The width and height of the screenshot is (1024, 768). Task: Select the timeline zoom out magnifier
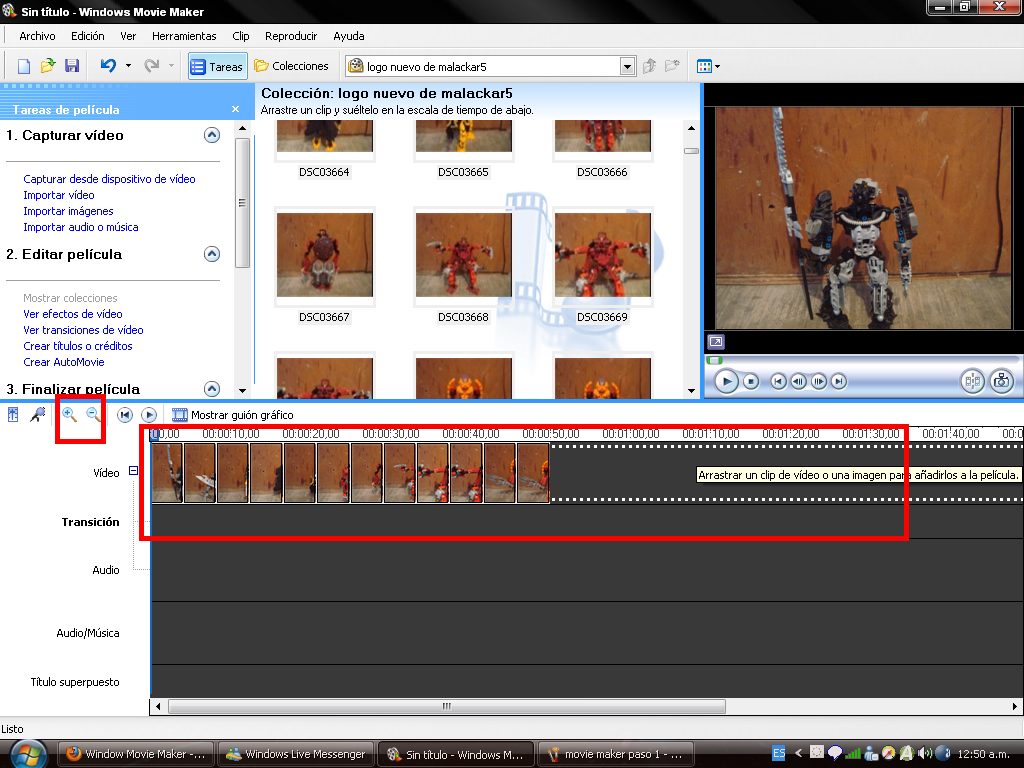(x=93, y=414)
